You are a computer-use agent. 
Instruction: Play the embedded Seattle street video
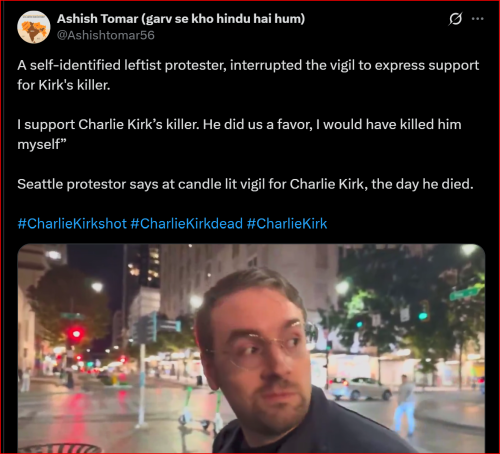[x=251, y=348]
